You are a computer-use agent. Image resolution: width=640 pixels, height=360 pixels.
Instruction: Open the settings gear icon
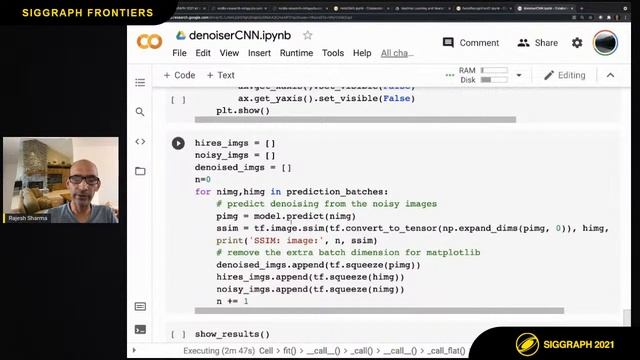pos(577,42)
